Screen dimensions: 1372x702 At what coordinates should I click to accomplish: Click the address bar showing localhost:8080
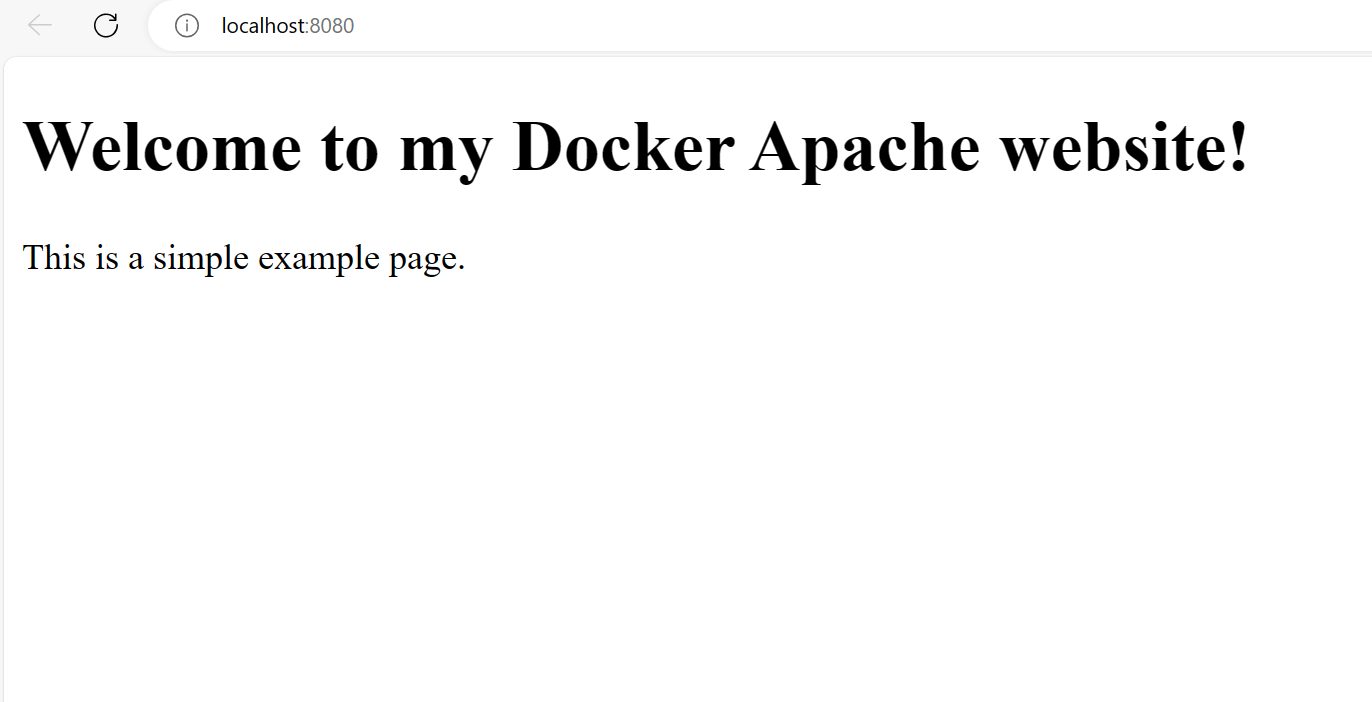click(x=287, y=26)
